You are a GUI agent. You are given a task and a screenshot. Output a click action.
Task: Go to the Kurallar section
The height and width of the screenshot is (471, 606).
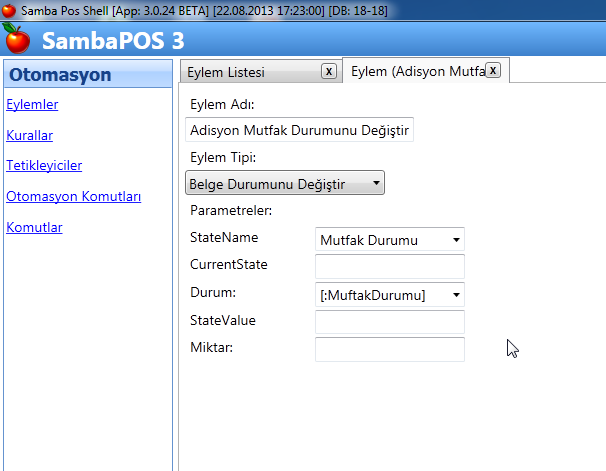coord(29,135)
